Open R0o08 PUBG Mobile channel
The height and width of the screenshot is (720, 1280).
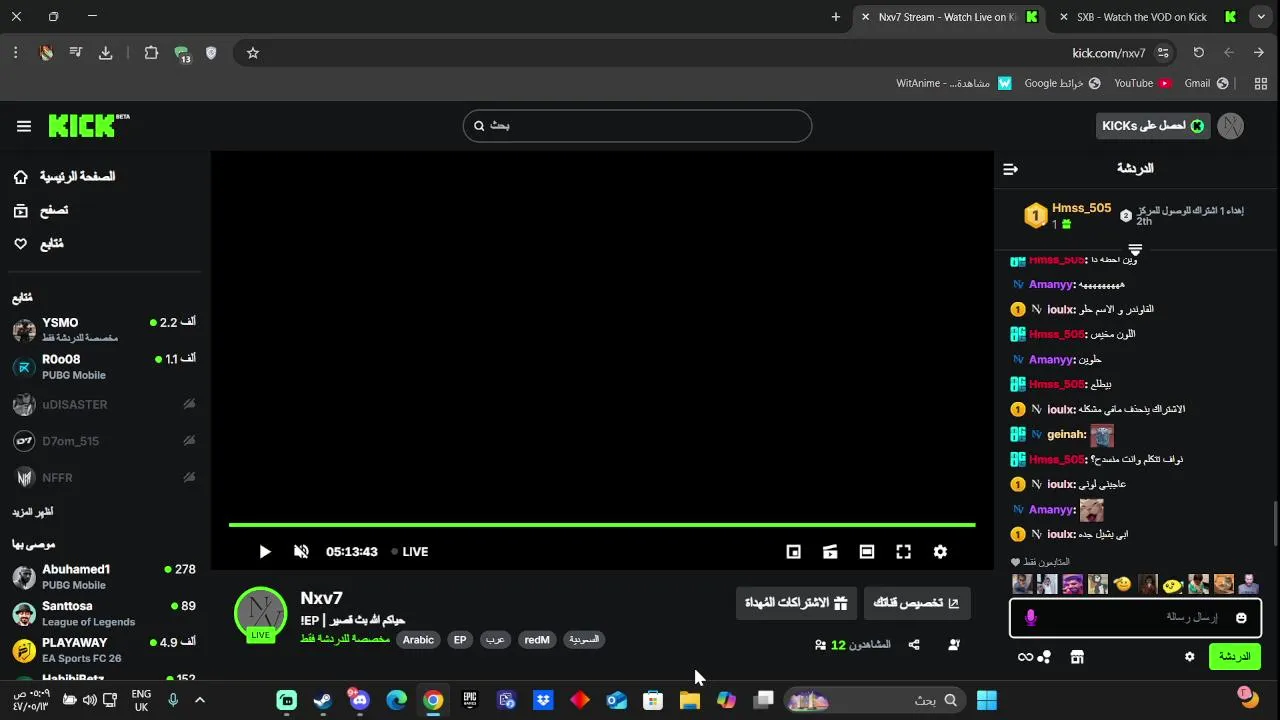[x=104, y=367]
